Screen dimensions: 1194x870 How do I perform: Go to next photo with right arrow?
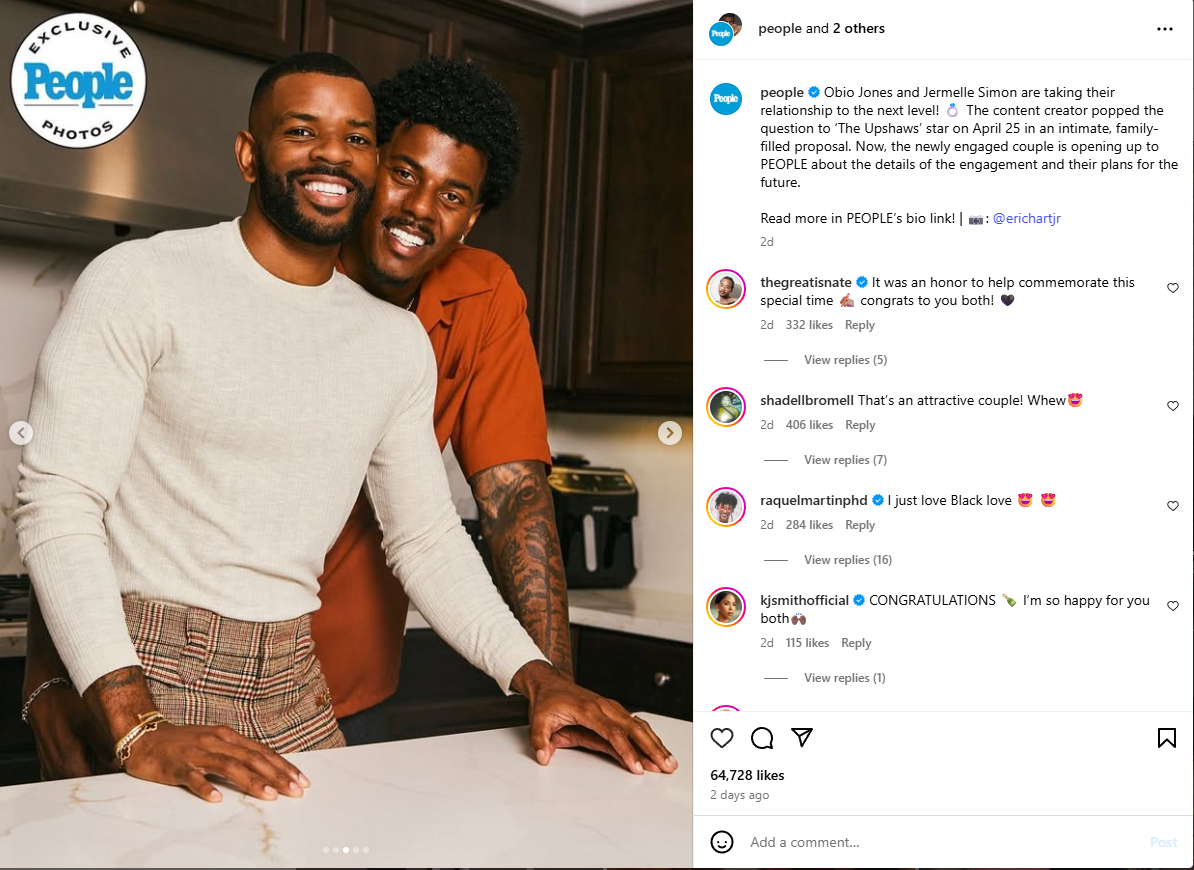669,432
